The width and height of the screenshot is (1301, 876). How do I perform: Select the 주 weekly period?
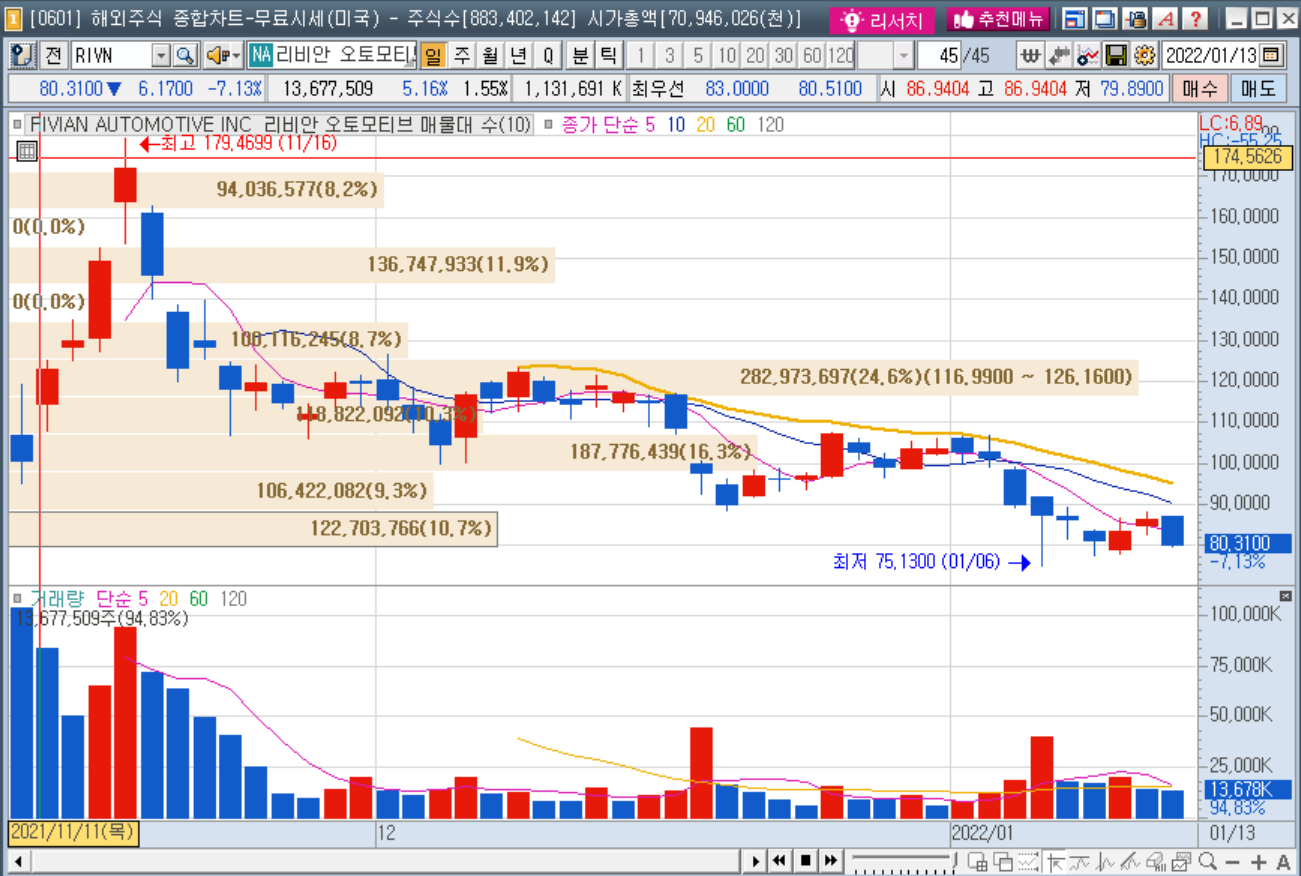click(x=462, y=55)
